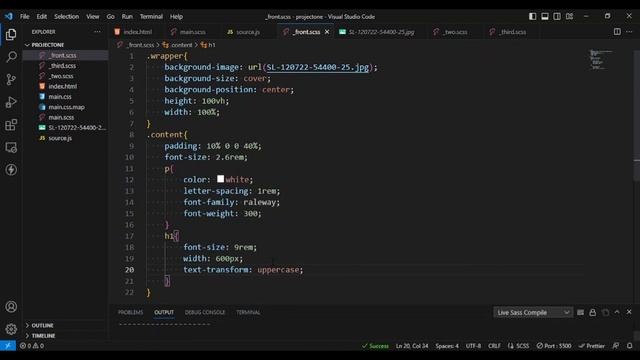Clear the output panel
640x360 pixels.
580,312
